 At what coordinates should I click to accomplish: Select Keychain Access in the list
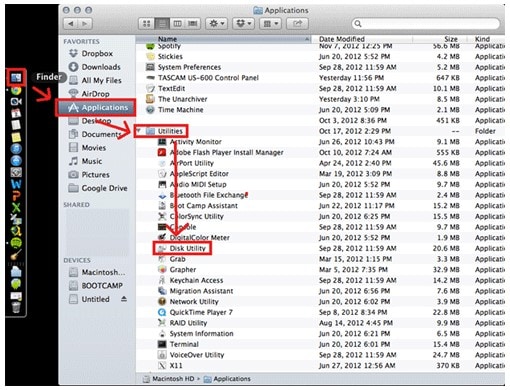point(320,280)
